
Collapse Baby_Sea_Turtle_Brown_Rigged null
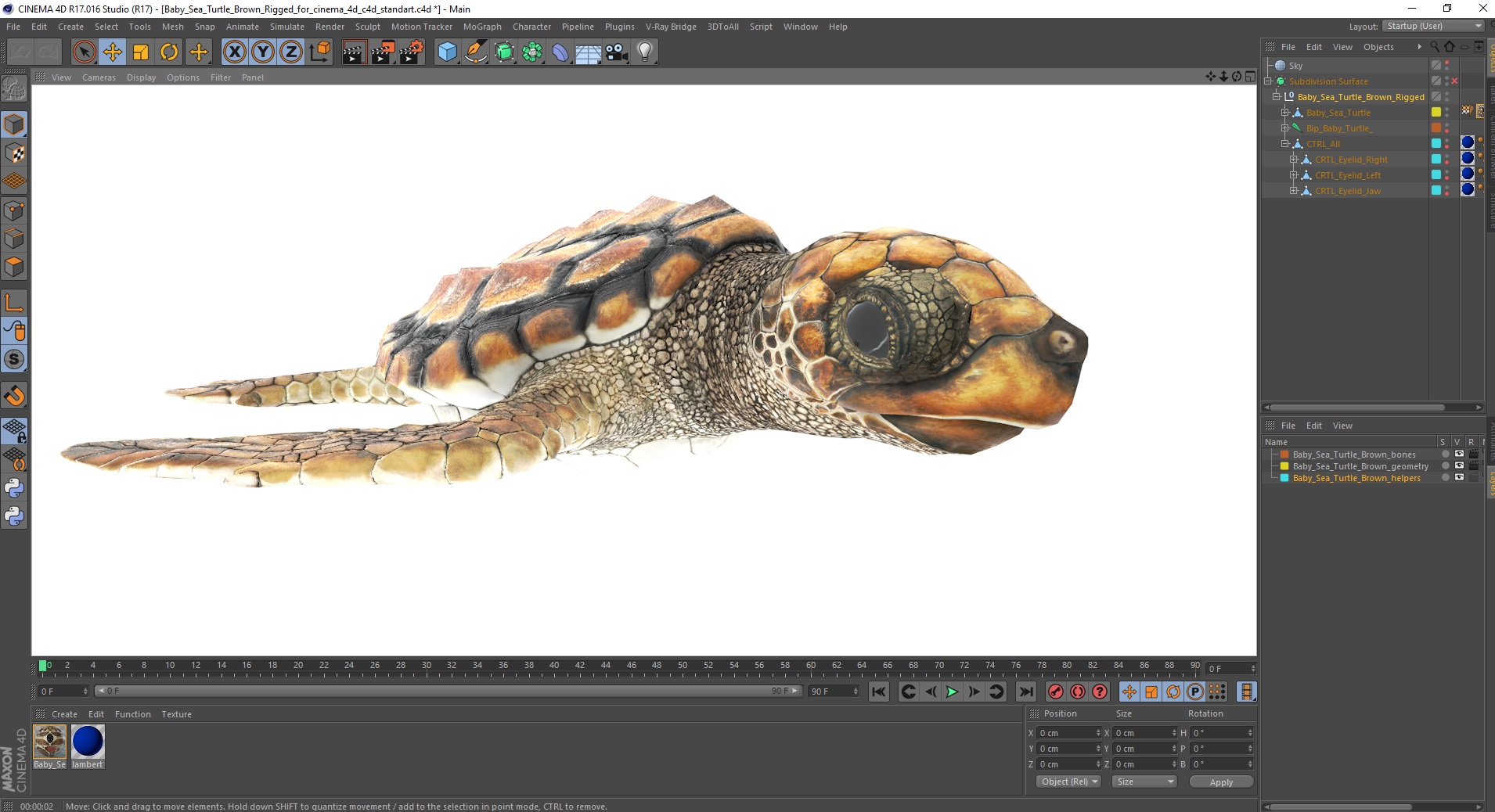1276,97
